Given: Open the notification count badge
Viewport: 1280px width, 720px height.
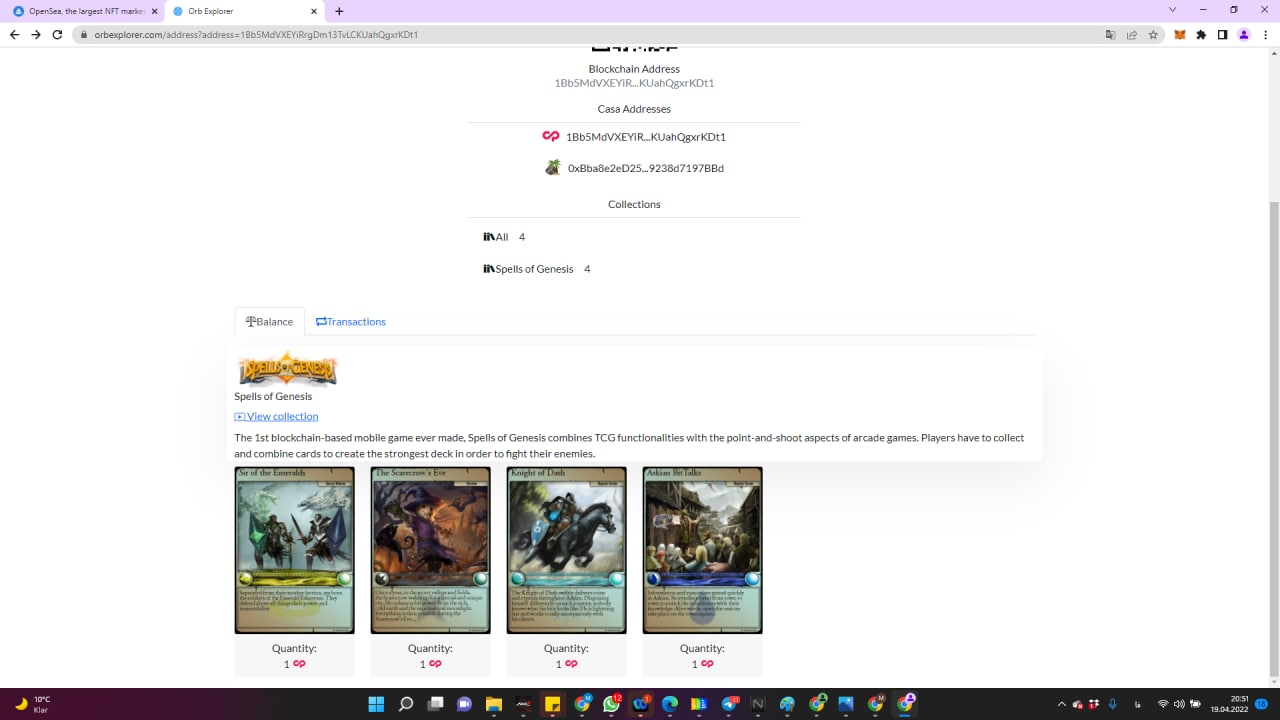Looking at the screenshot, I should 1262,704.
